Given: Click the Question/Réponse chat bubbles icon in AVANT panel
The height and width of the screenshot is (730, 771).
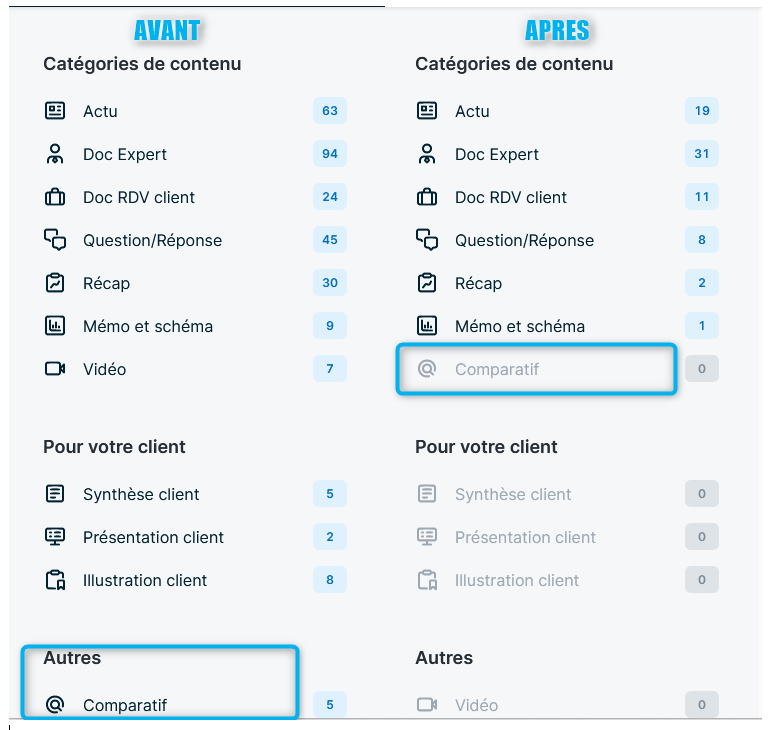Looking at the screenshot, I should pos(55,240).
